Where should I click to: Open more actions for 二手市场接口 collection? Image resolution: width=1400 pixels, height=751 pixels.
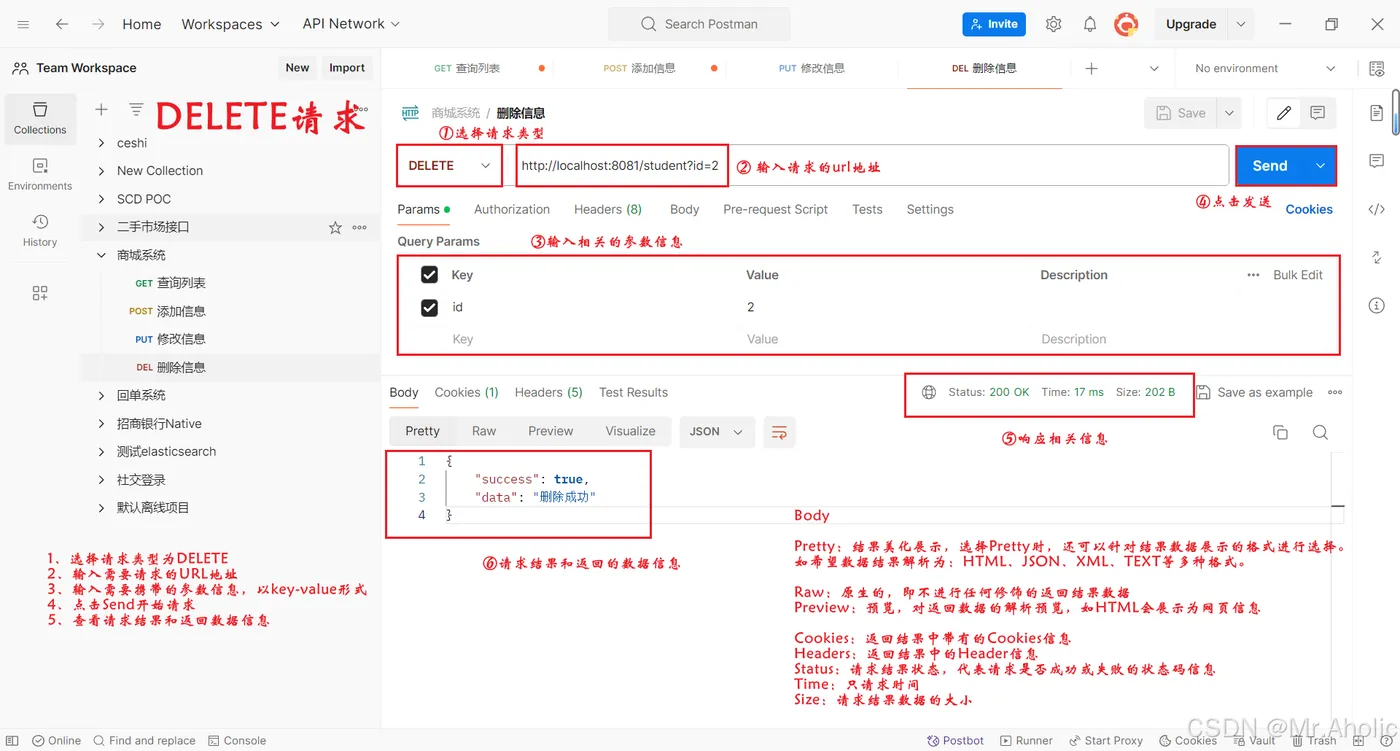(360, 228)
